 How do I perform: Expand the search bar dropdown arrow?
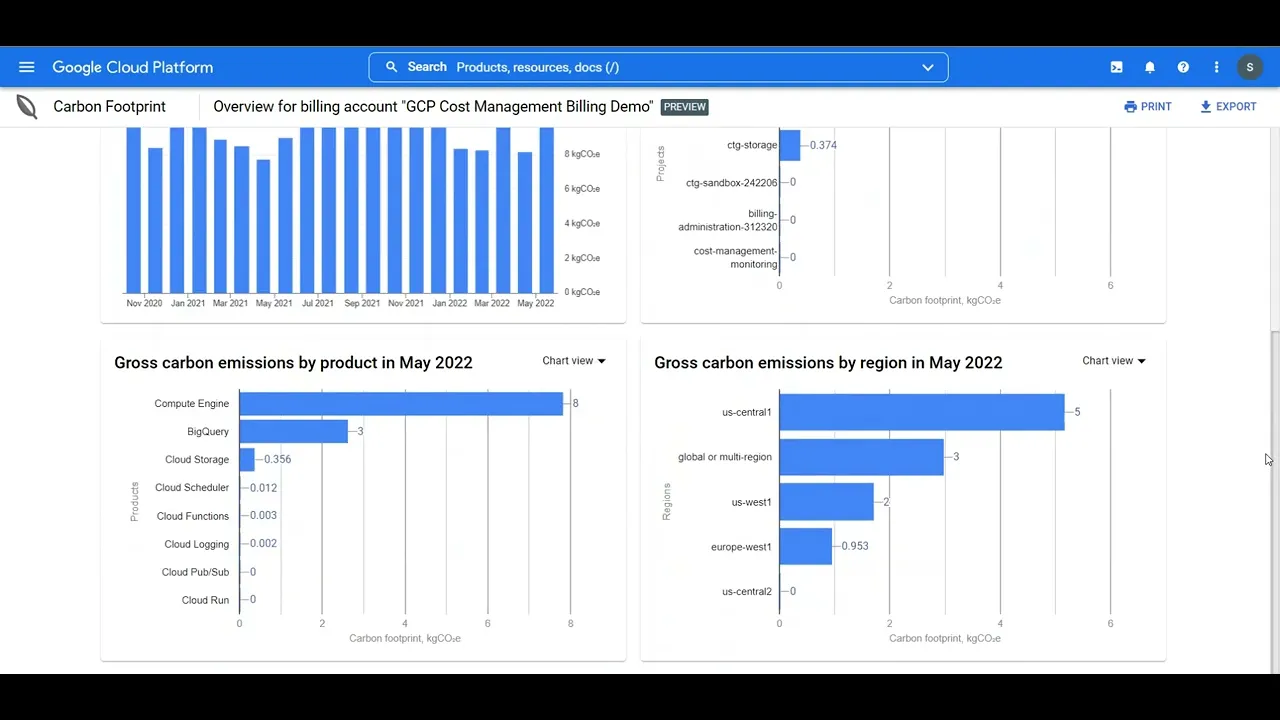click(x=928, y=67)
